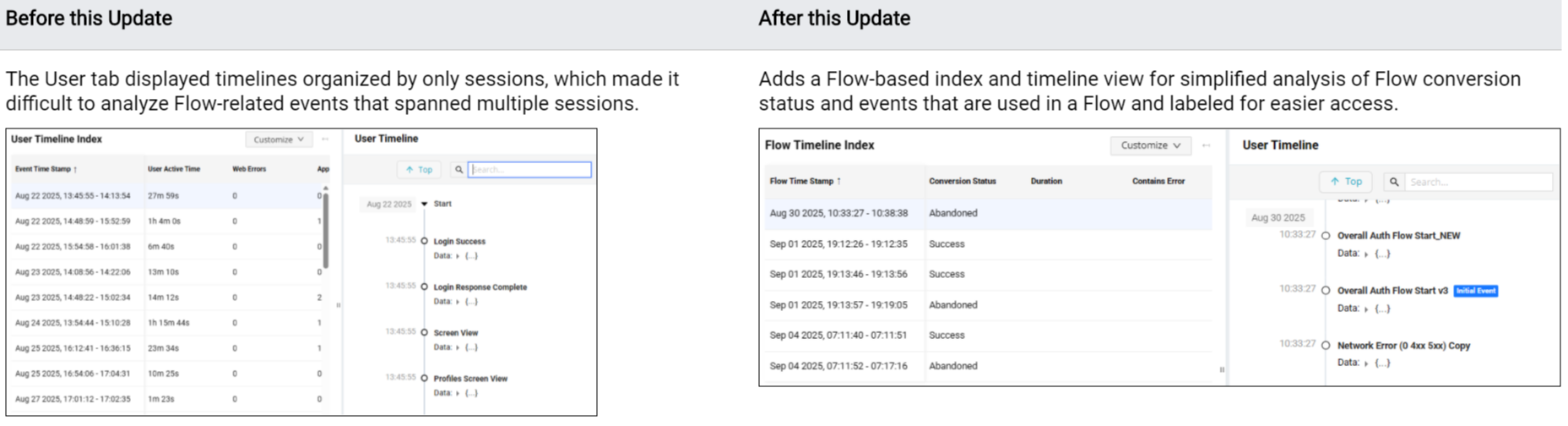Click expand-width arrows icon beside right Customize
Screen dimensions: 1568x426
pyautogui.click(x=1207, y=145)
